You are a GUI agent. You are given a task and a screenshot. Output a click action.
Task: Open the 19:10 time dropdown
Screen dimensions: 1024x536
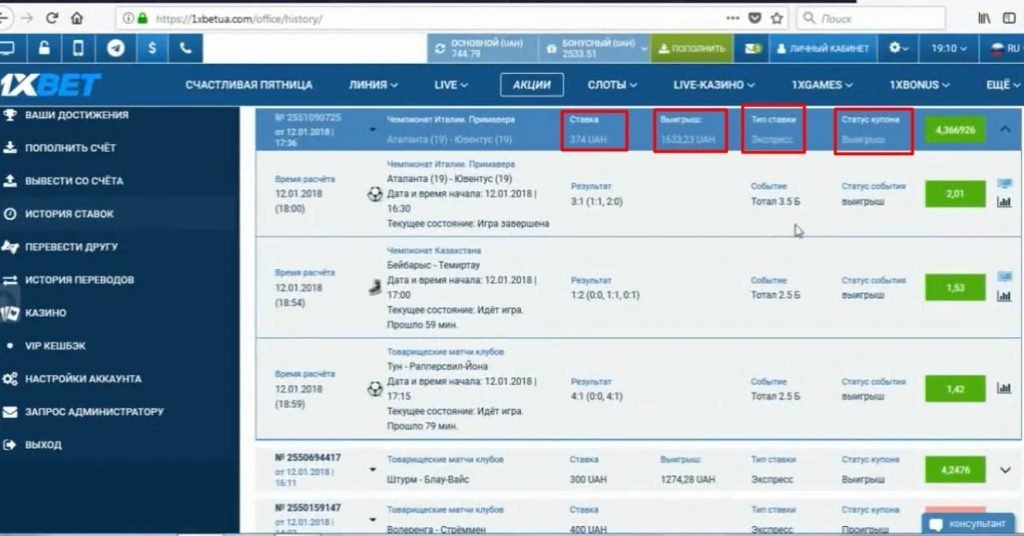(949, 49)
